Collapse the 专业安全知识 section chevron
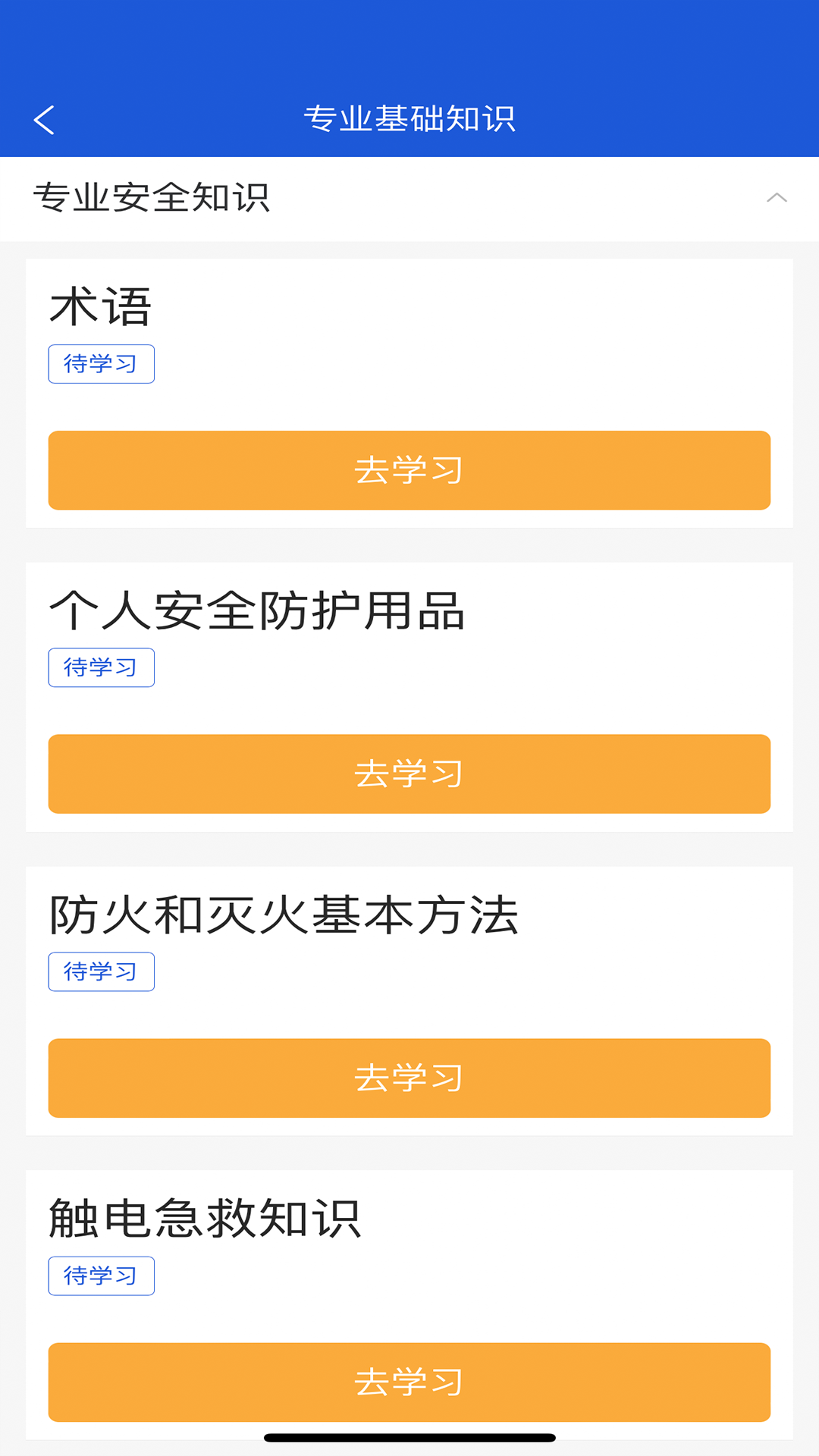819x1456 pixels. (777, 198)
